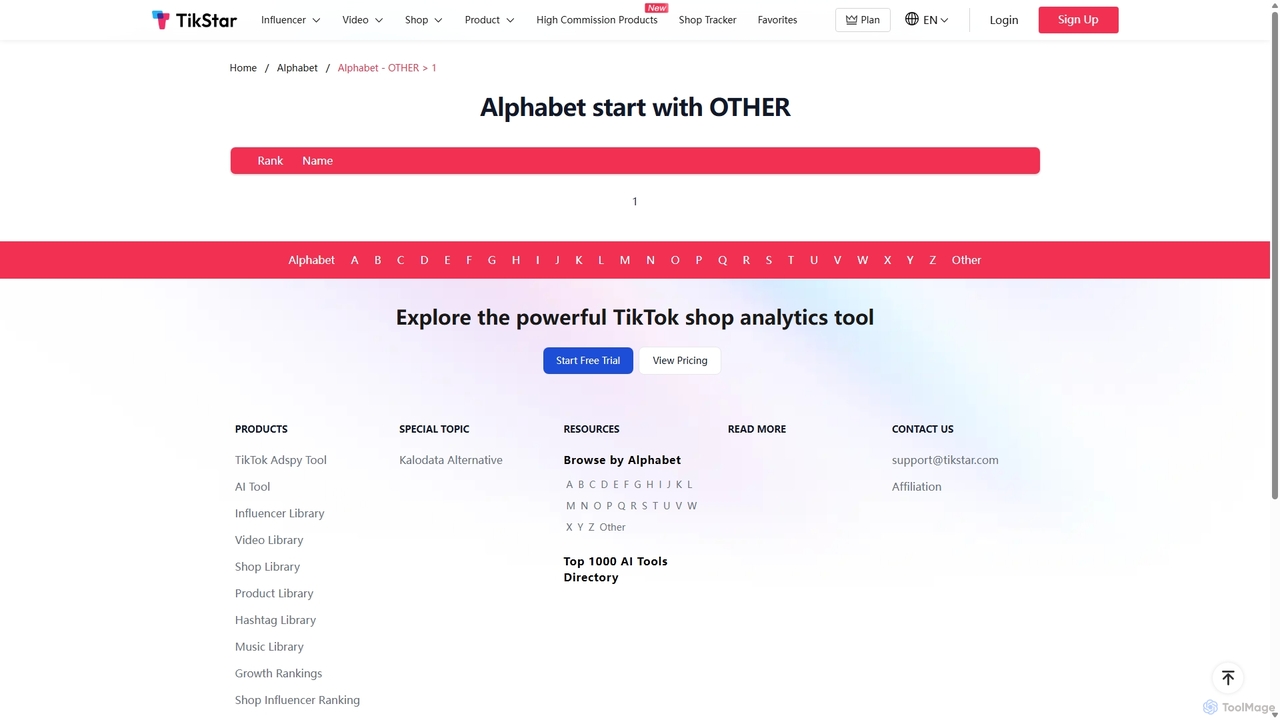The image size is (1280, 720).
Task: Click footer Other under Browse by Alphabet
Action: coord(613,527)
